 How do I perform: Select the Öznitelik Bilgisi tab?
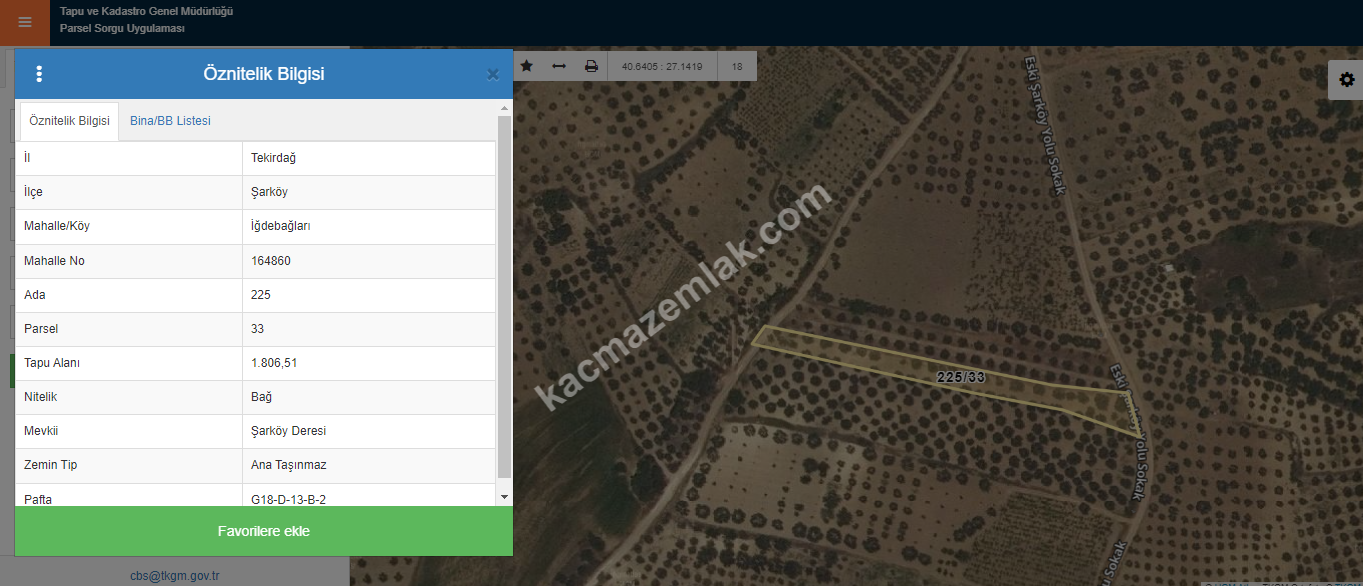pos(69,121)
